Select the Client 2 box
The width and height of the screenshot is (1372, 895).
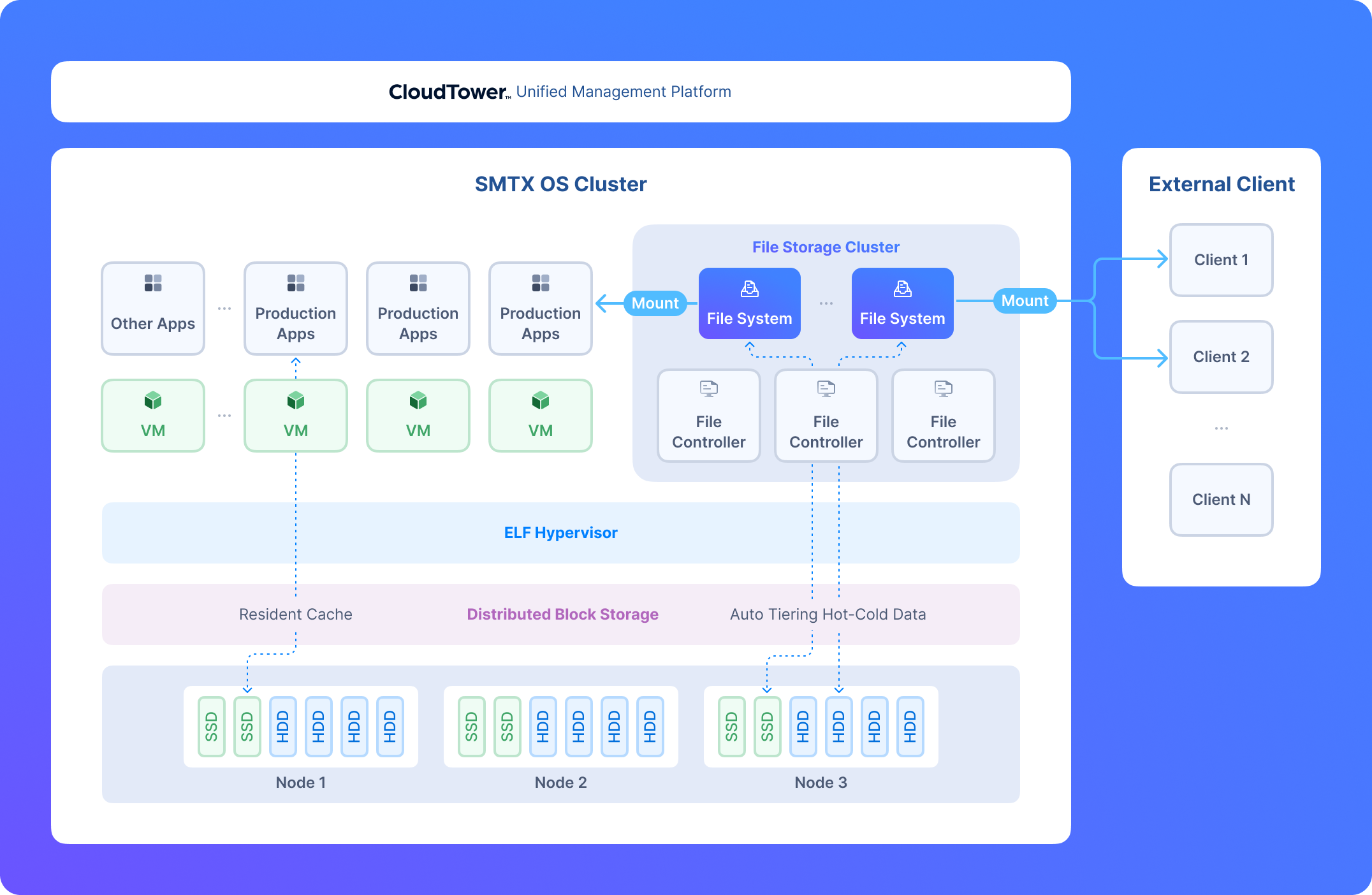pyautogui.click(x=1222, y=357)
